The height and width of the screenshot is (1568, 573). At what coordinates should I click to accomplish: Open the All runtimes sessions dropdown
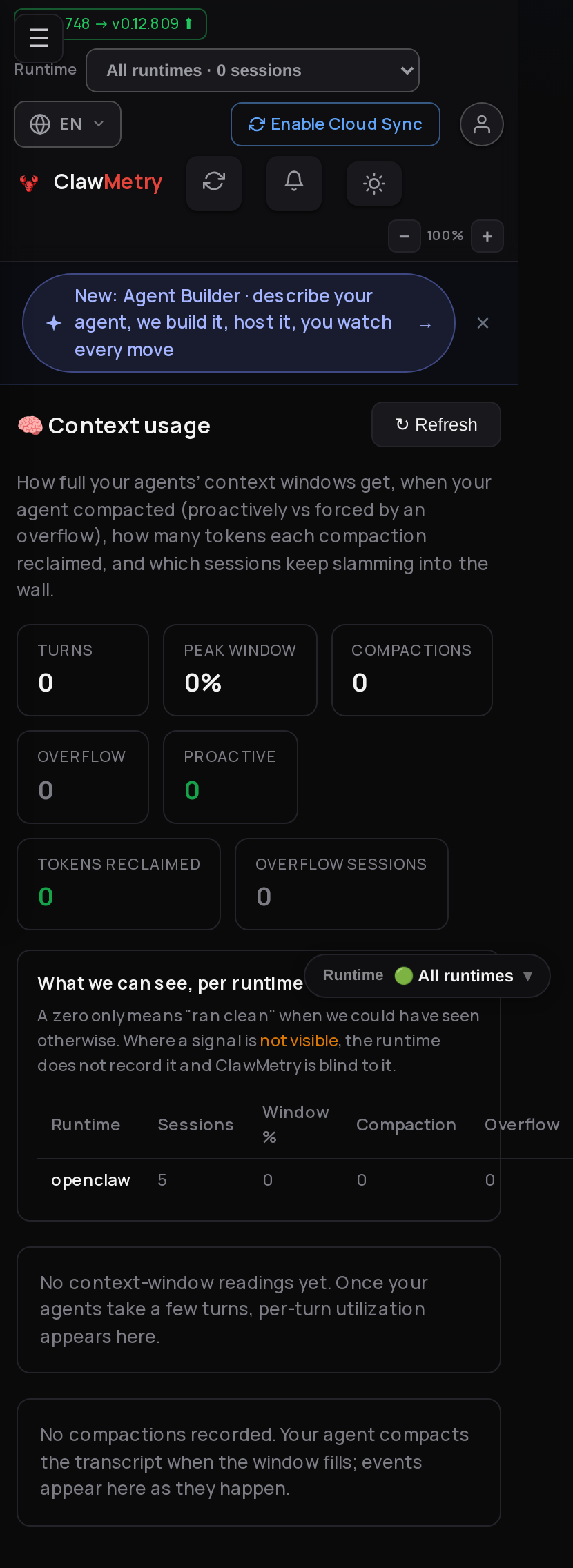tap(253, 70)
